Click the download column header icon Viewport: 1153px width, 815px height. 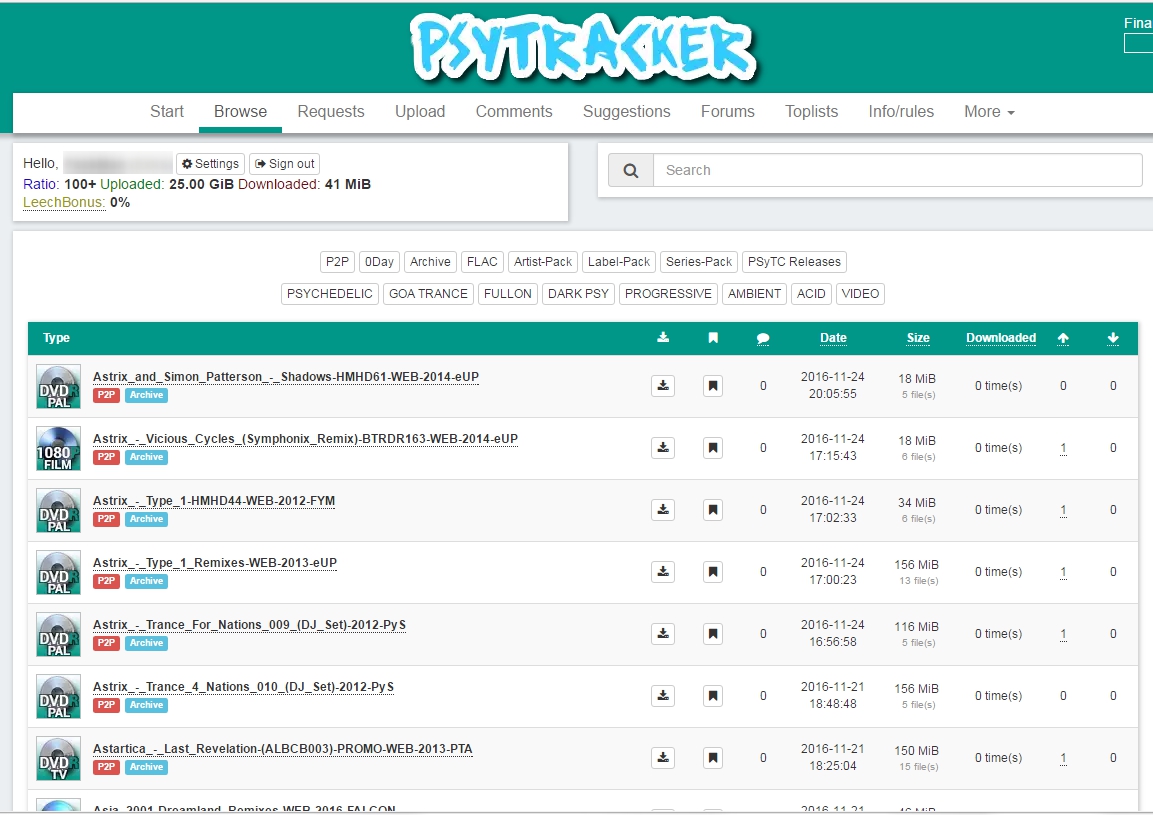(x=663, y=338)
